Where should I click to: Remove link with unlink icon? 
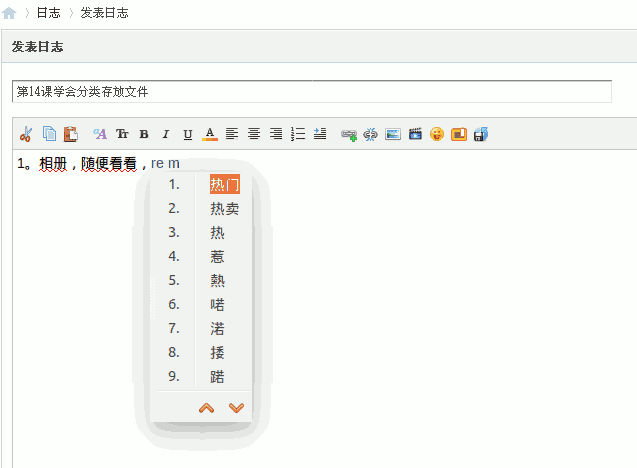coord(370,134)
